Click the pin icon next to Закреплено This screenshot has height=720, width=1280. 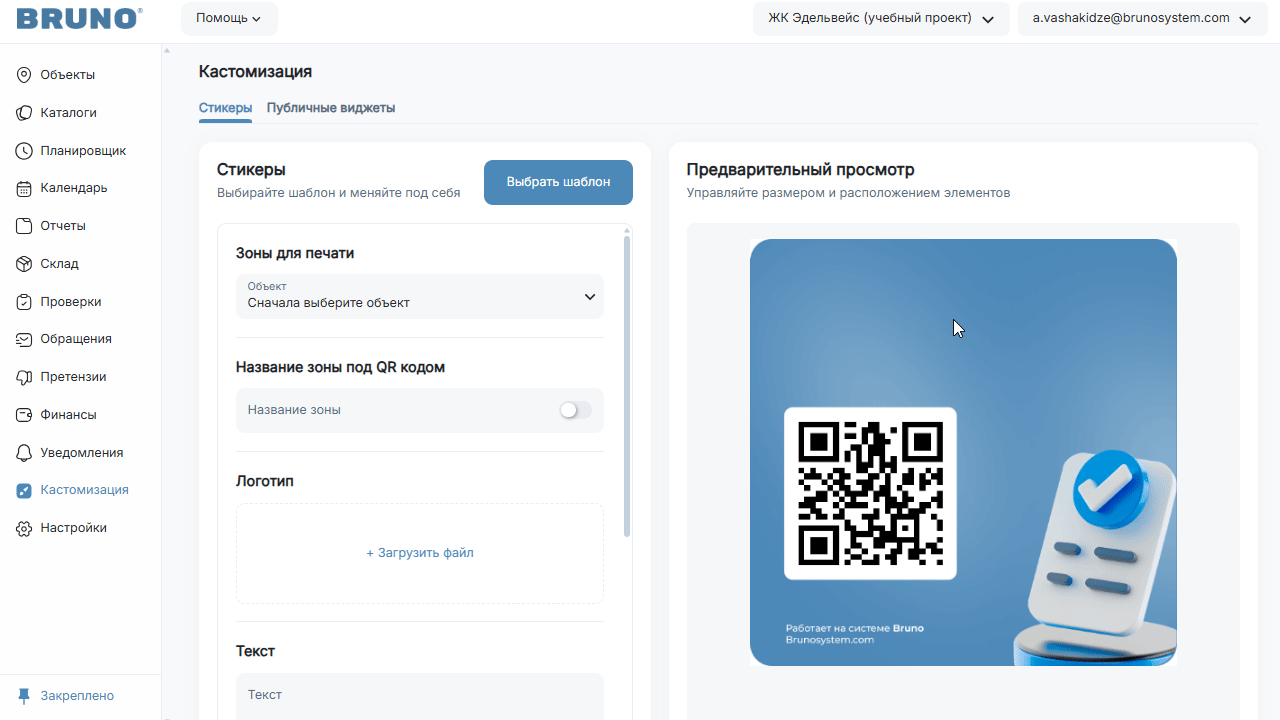coord(24,696)
